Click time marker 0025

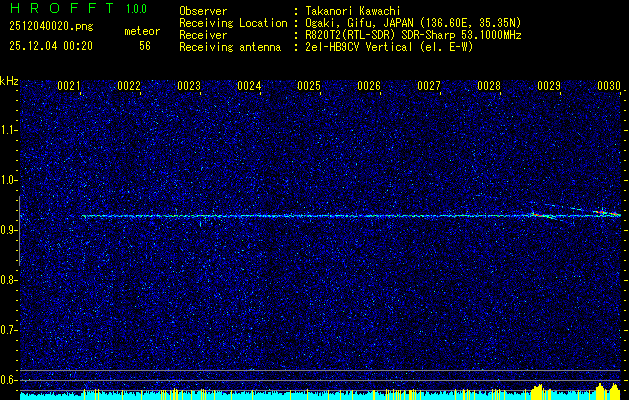click(309, 86)
